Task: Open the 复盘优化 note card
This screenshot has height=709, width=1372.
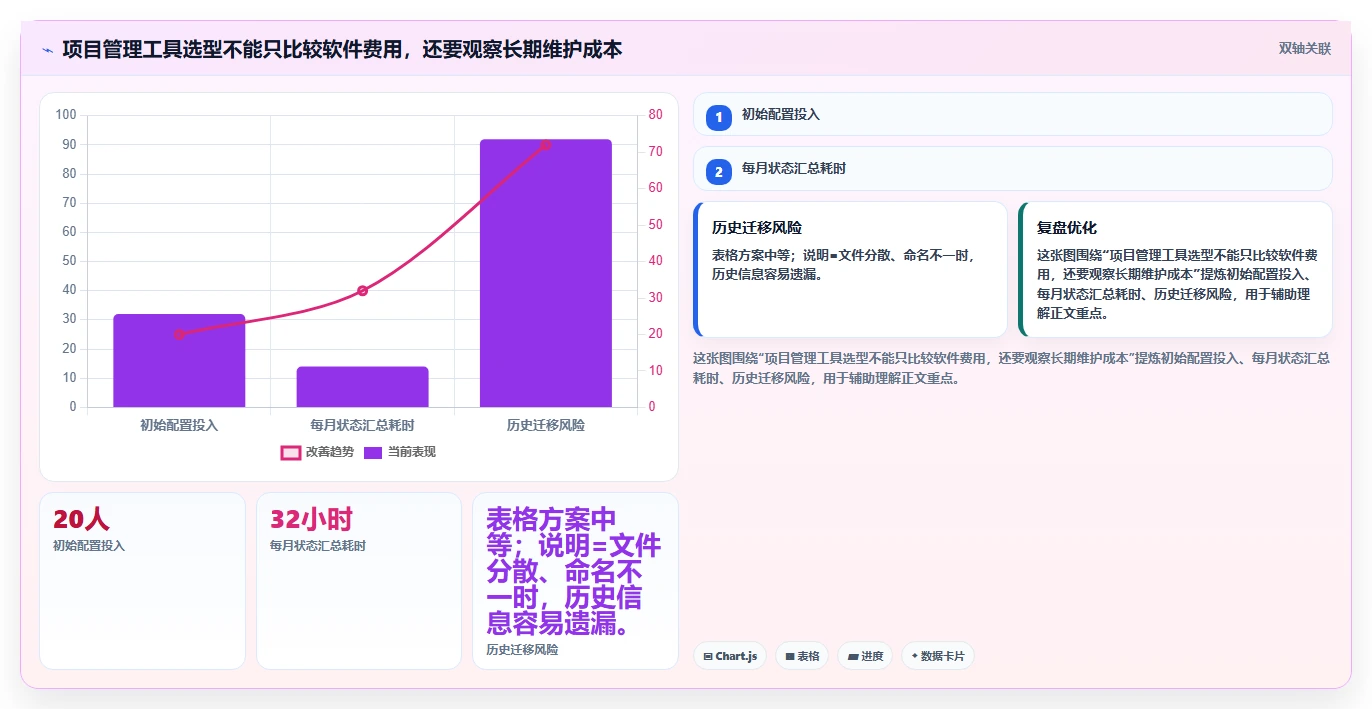Action: pyautogui.click(x=1175, y=269)
